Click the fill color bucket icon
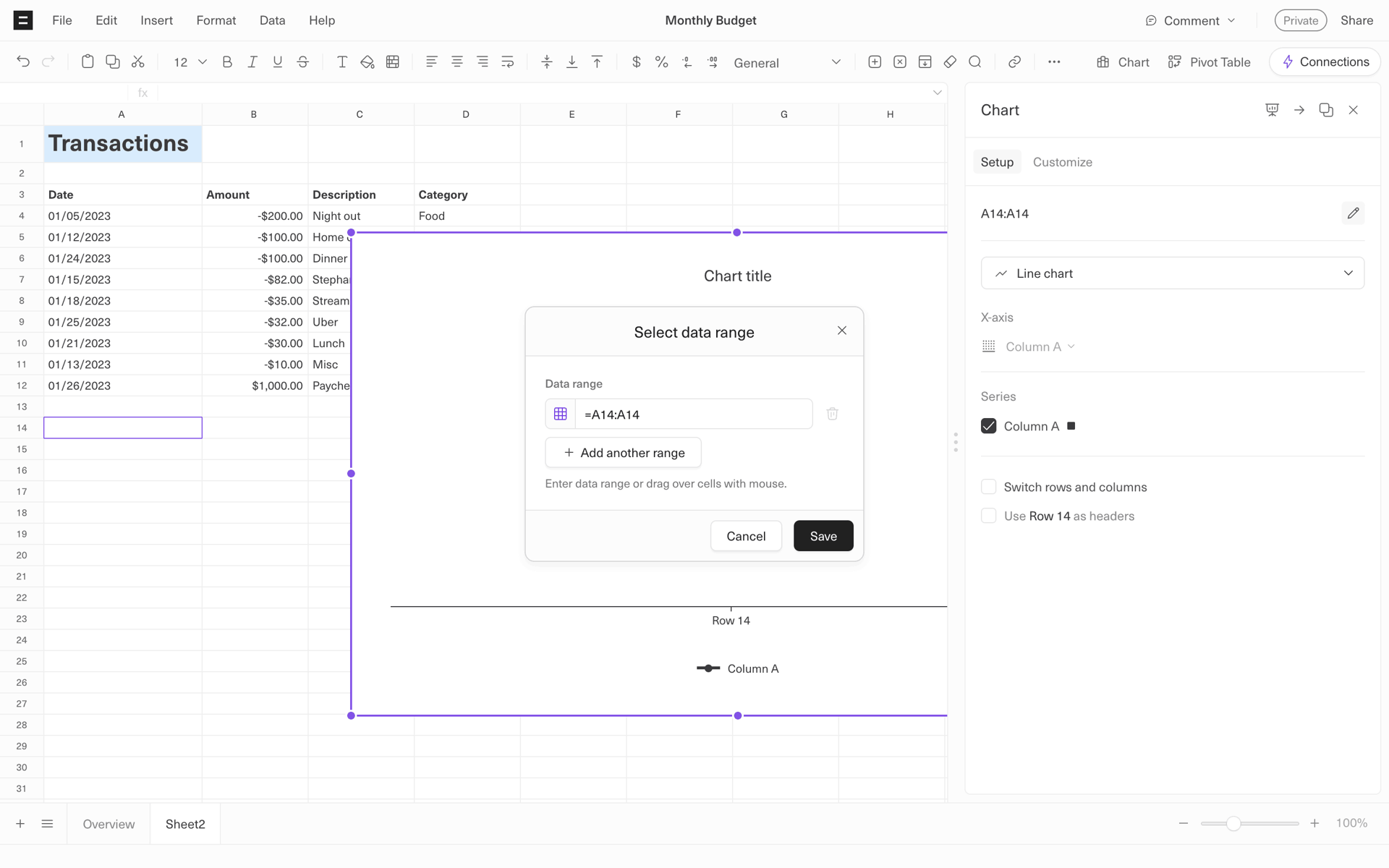 tap(368, 62)
